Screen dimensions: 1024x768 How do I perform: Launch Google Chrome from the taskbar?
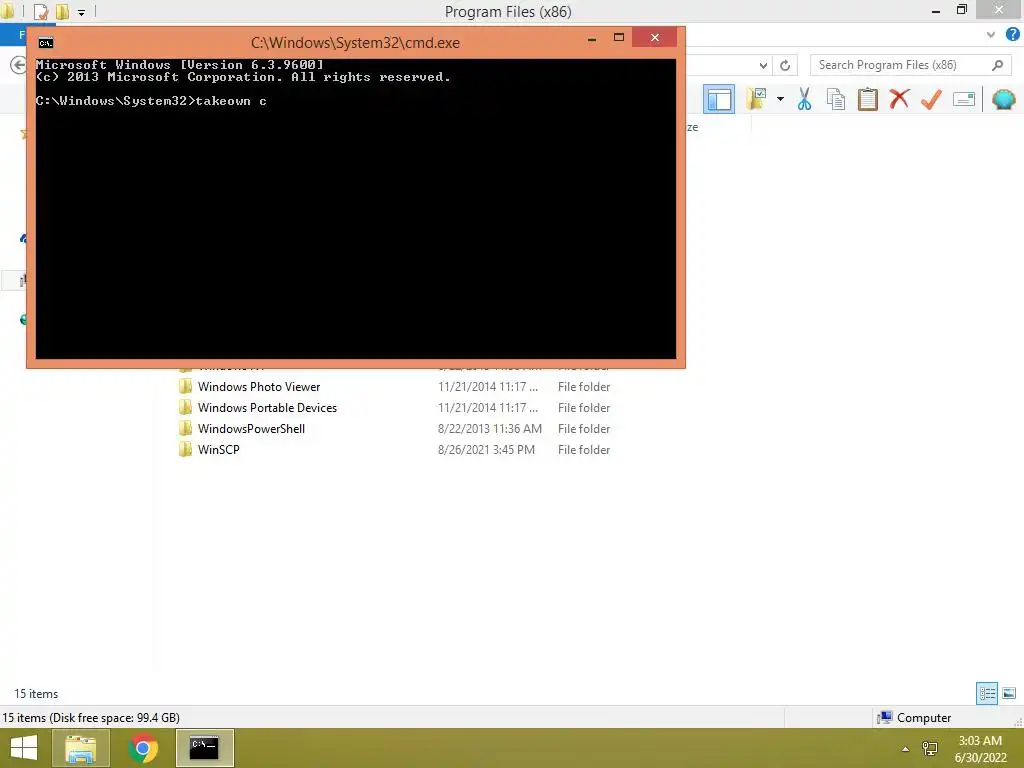pyautogui.click(x=143, y=748)
